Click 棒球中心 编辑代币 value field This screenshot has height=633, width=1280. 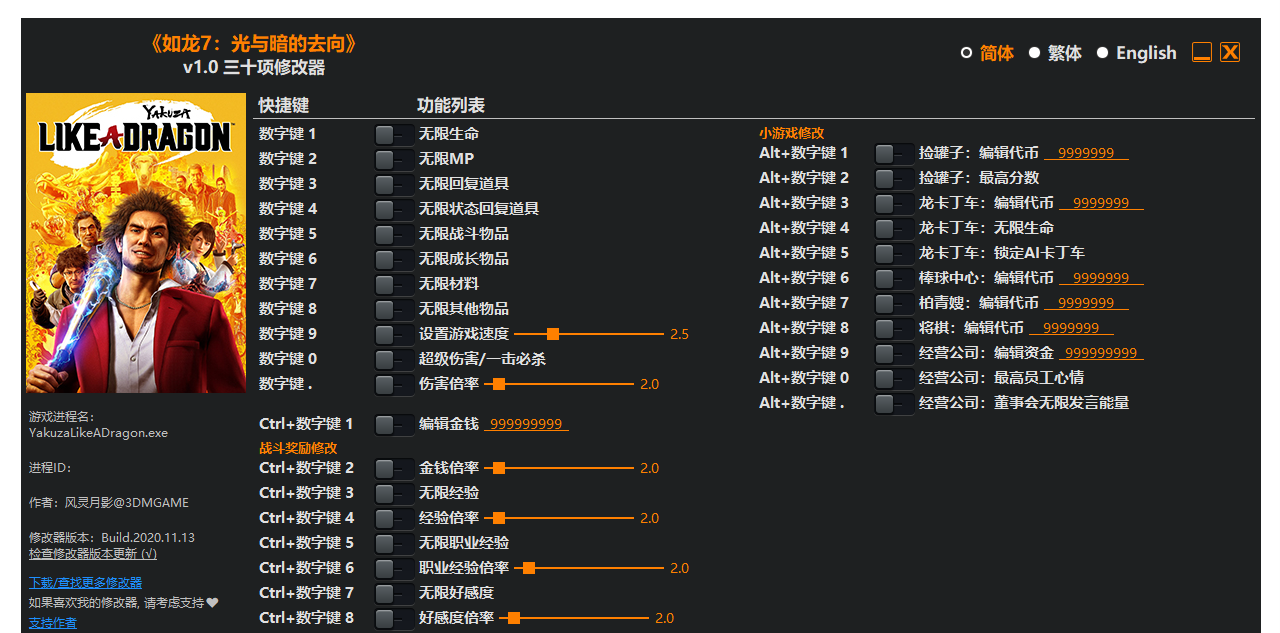pos(1102,278)
